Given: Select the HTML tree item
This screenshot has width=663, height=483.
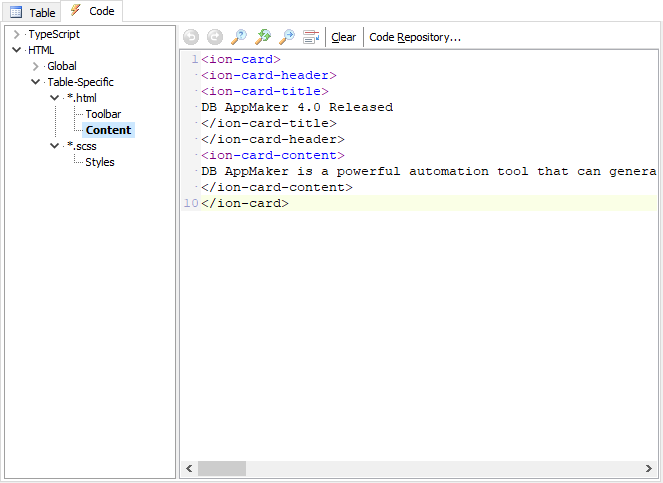Looking at the screenshot, I should click(41, 50).
